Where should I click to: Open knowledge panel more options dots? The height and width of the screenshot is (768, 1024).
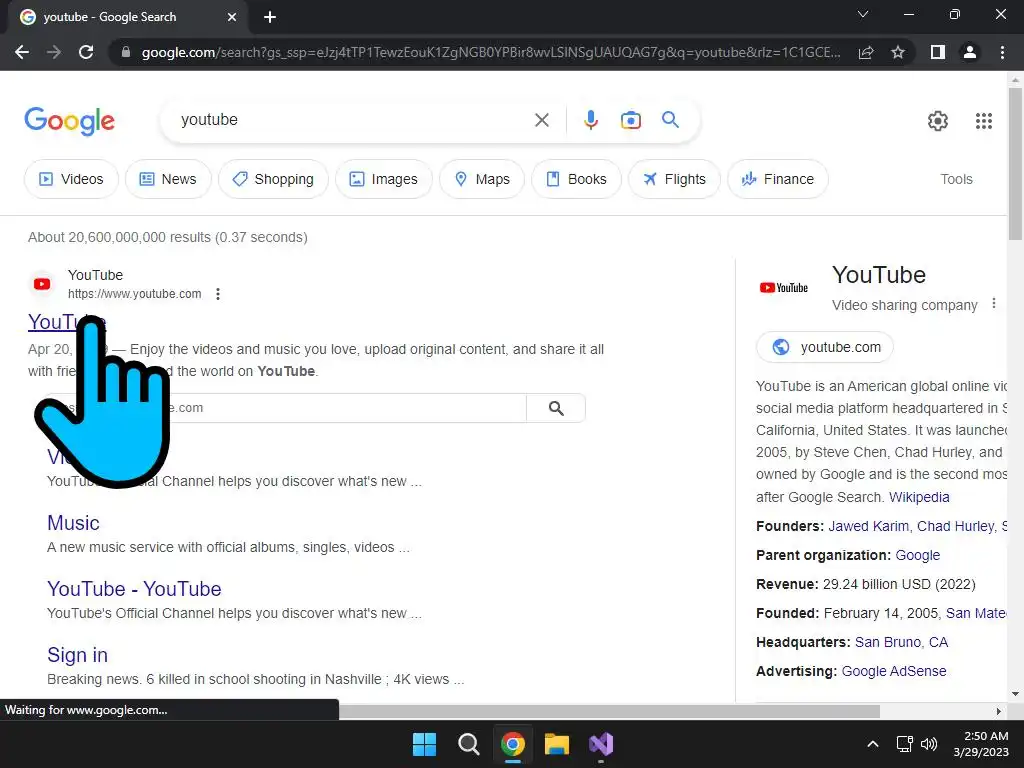point(993,304)
